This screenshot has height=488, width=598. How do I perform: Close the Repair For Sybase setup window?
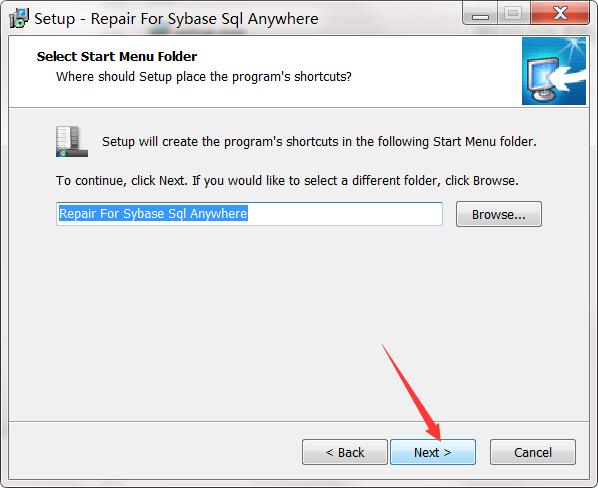pos(560,14)
